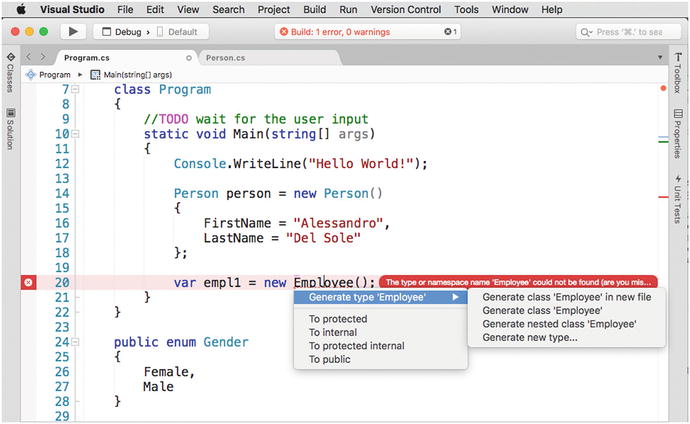The width and height of the screenshot is (690, 424).
Task: Start debugging with the Run play button
Action: (x=73, y=32)
